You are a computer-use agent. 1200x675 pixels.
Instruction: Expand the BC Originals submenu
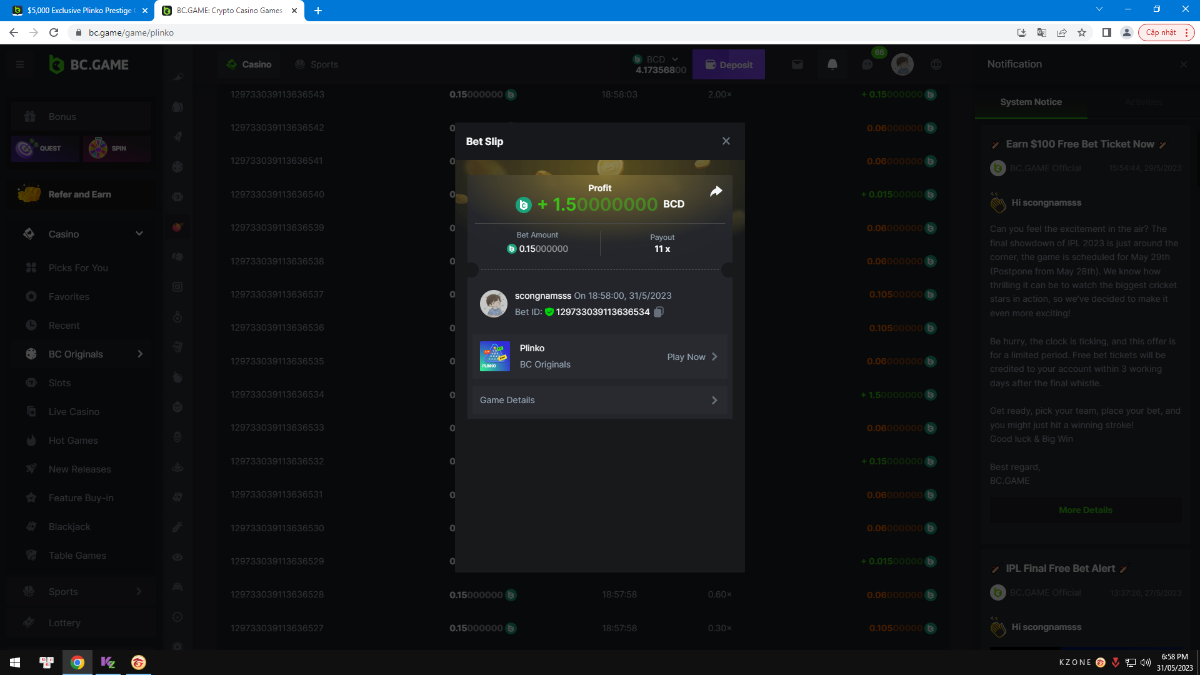coord(139,354)
